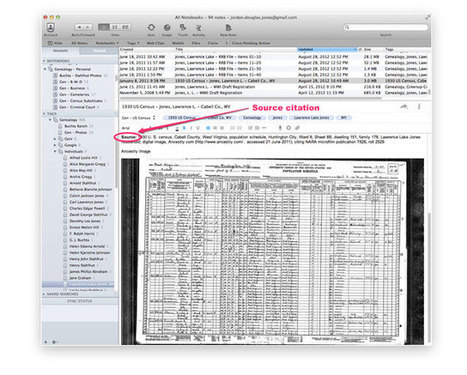Viewport: 467px width, 375px height.
Task: Select the Cisco shortcut
Action: 213,43
